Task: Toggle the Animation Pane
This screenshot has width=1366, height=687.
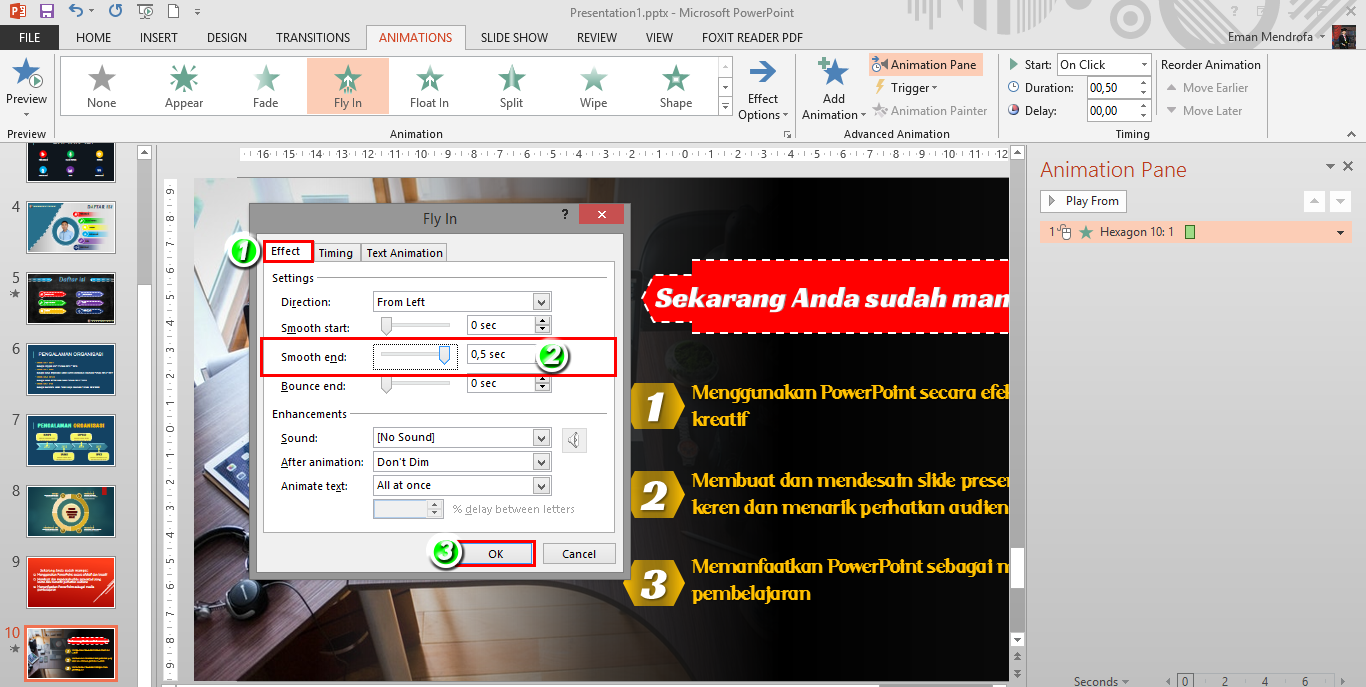Action: [x=925, y=64]
